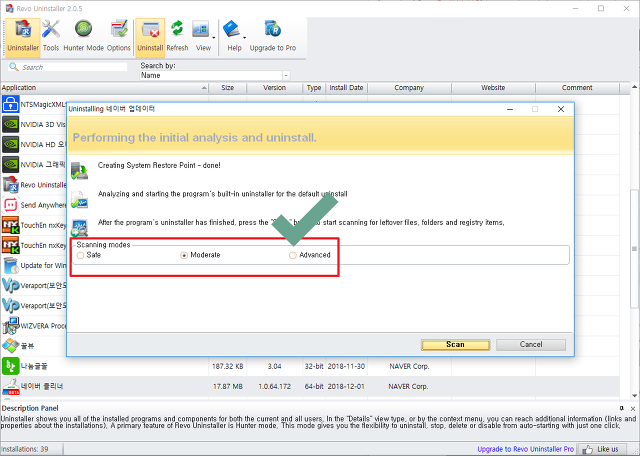Image resolution: width=640 pixels, height=456 pixels.
Task: Click install date 2018-12-01
Action: pyautogui.click(x=346, y=386)
